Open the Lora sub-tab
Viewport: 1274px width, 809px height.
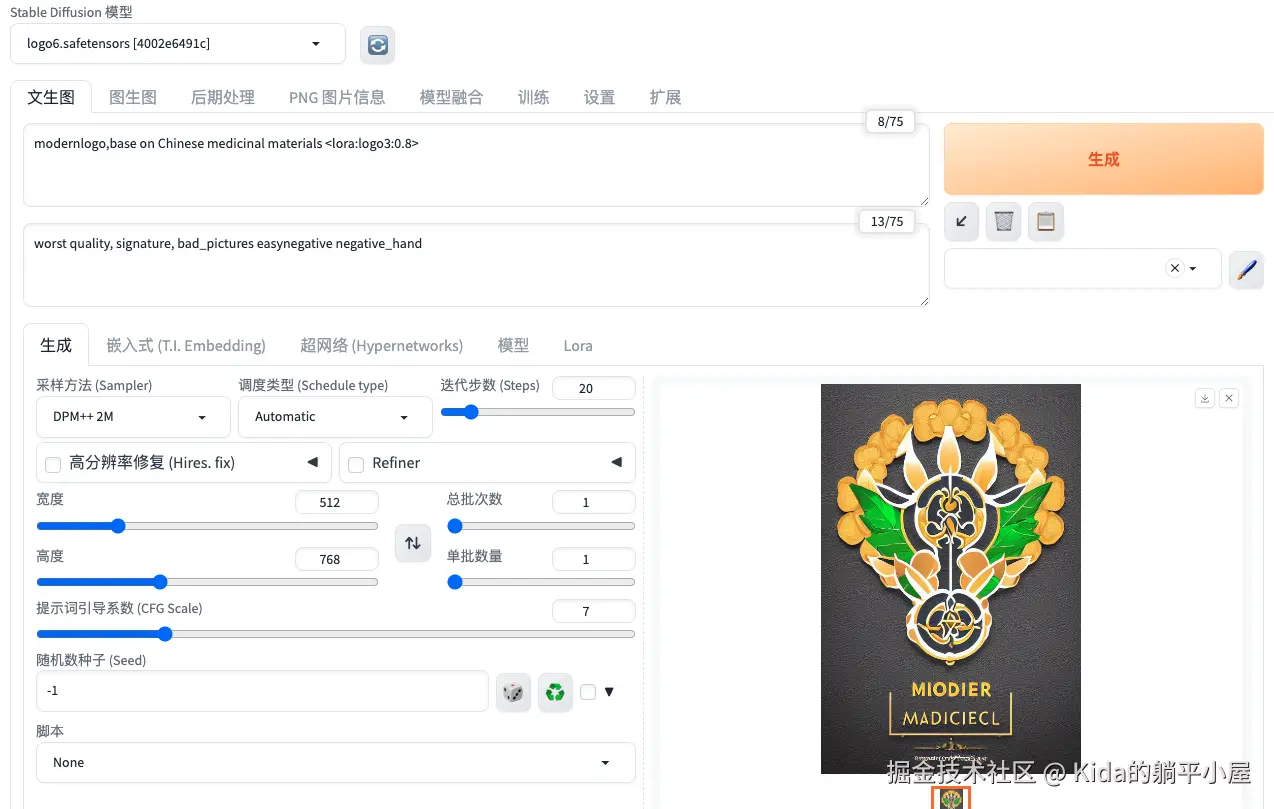coord(578,345)
